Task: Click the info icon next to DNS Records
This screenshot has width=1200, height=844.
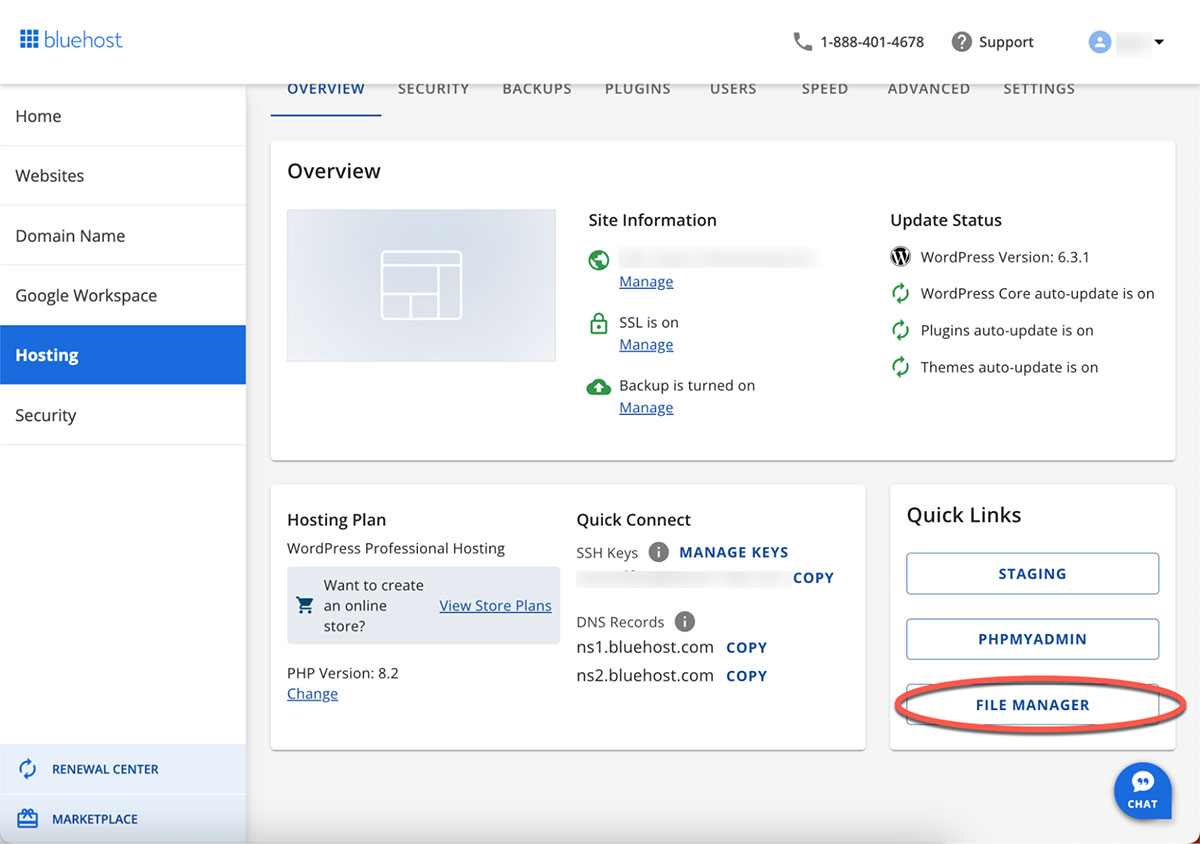Action: click(684, 621)
